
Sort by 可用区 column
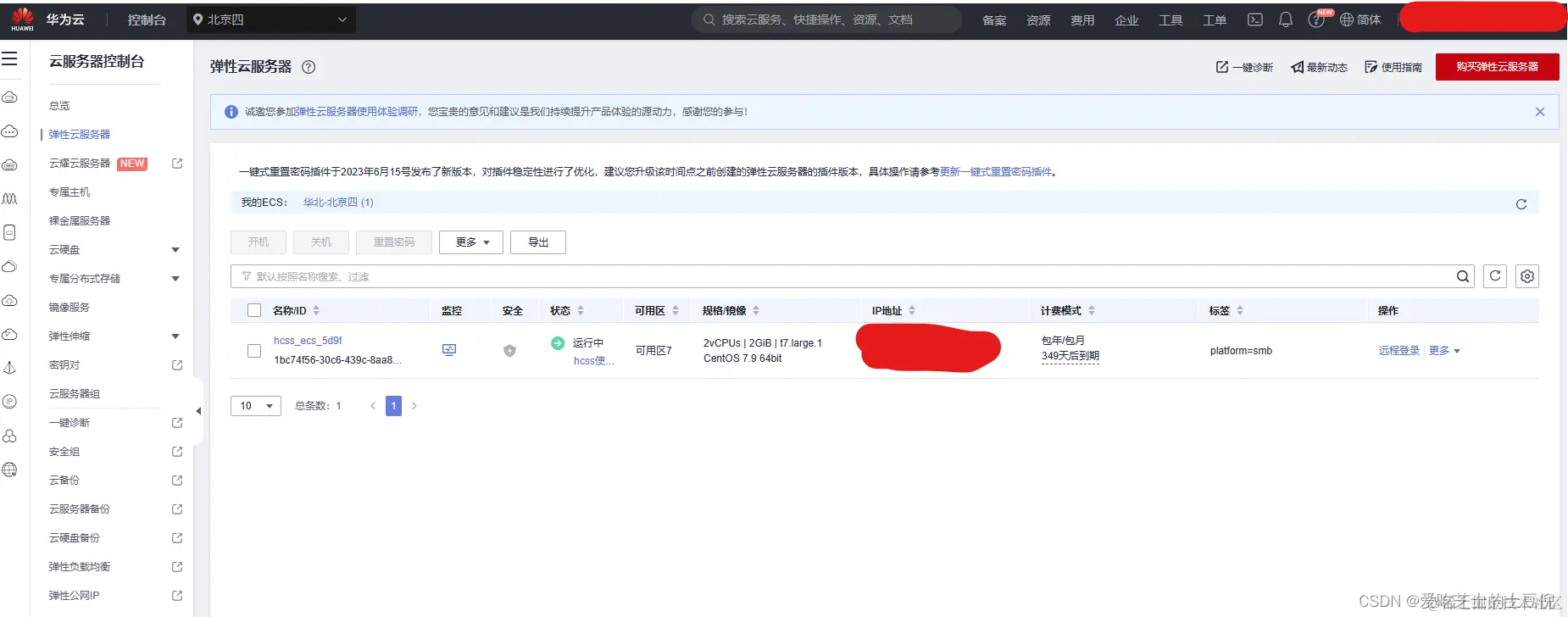(x=676, y=311)
